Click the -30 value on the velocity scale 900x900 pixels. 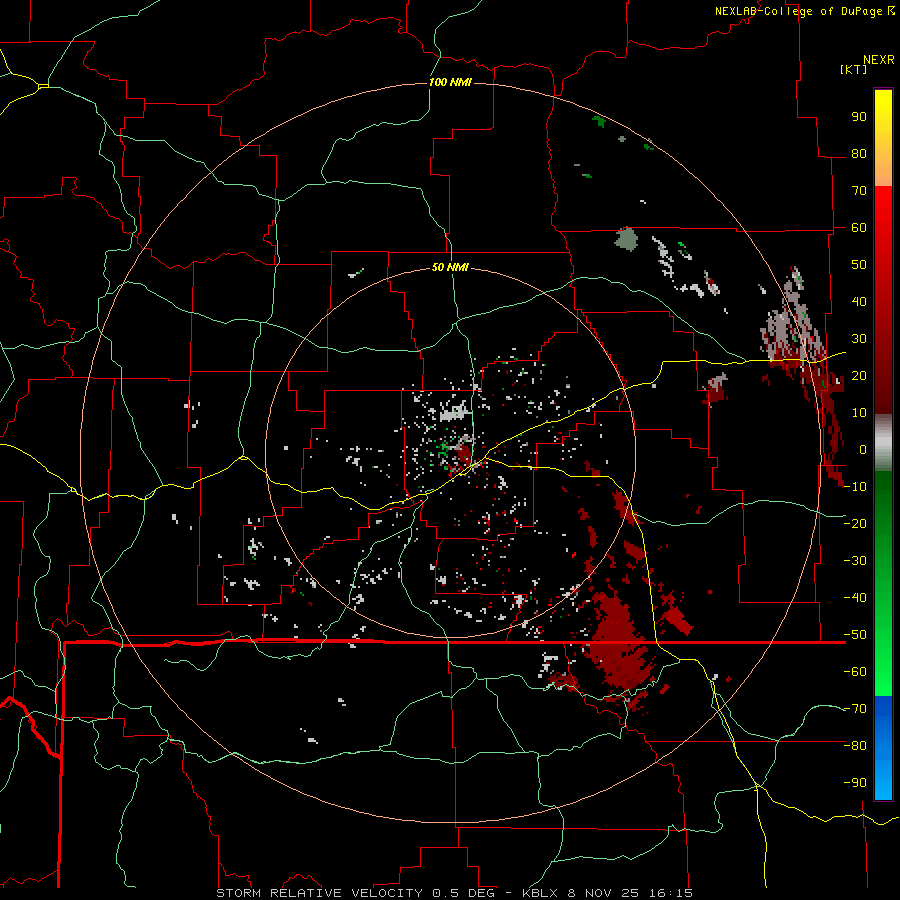pos(855,561)
